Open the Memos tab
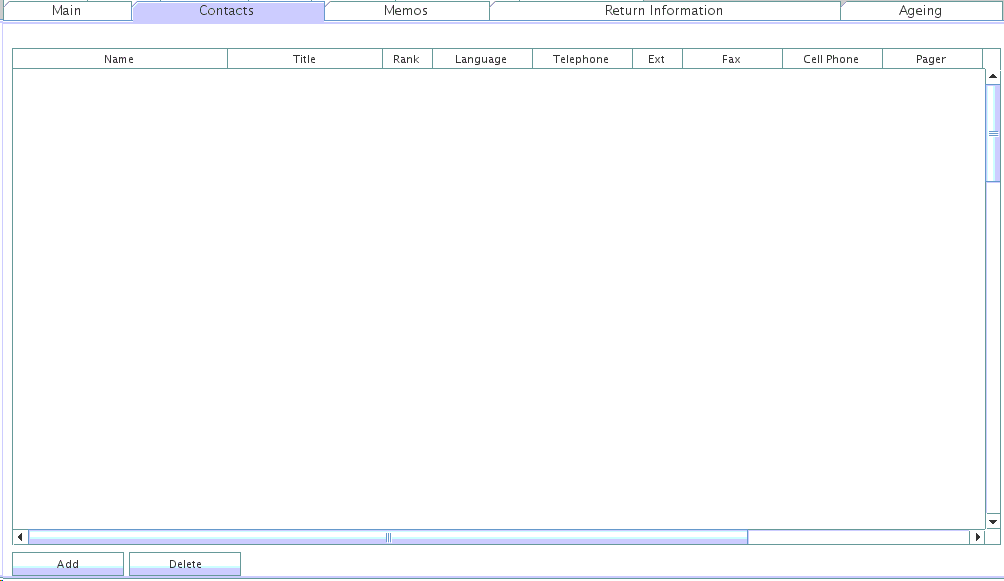 click(406, 11)
